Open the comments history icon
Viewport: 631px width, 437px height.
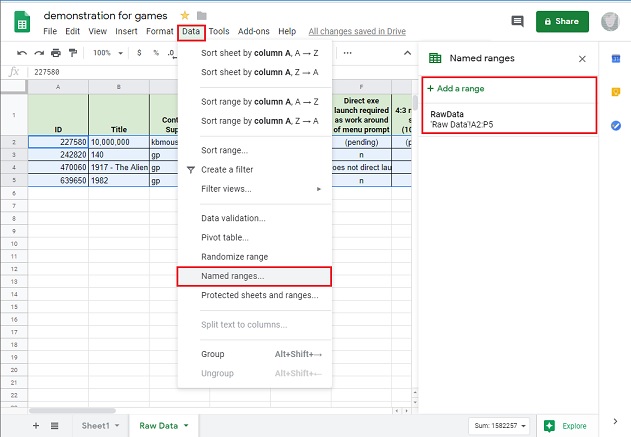(x=517, y=21)
